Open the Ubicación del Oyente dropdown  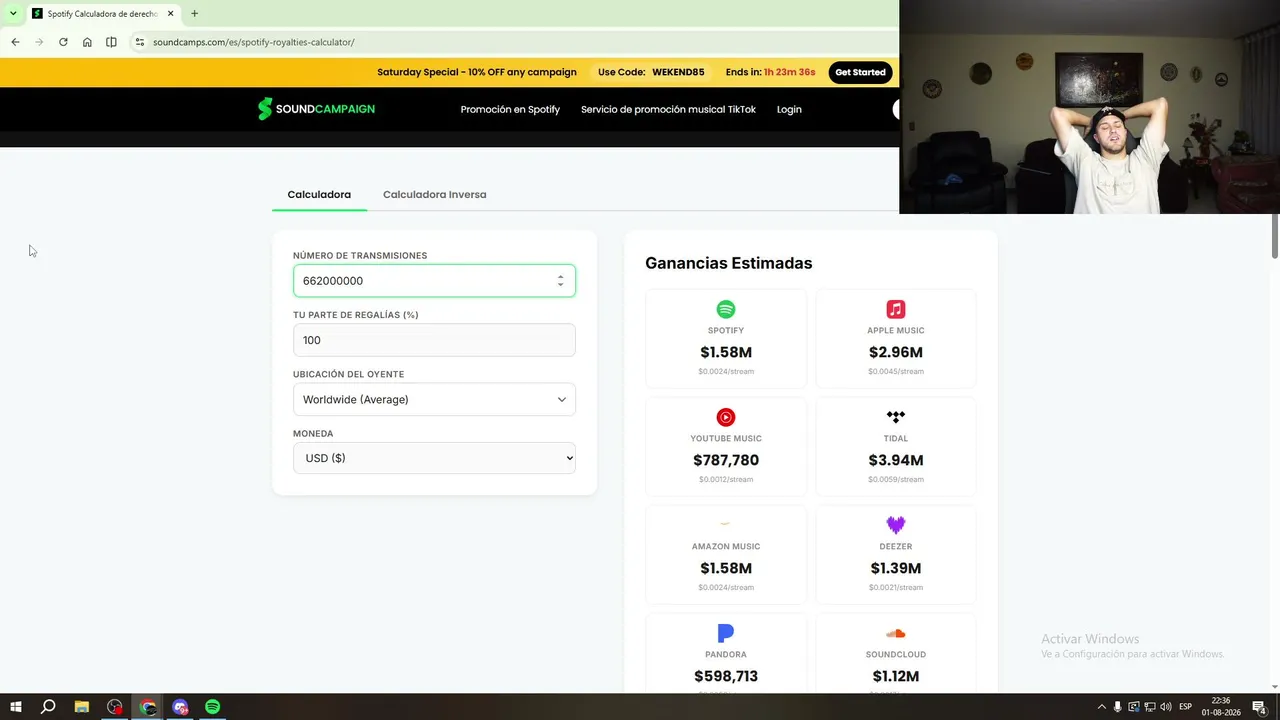434,399
